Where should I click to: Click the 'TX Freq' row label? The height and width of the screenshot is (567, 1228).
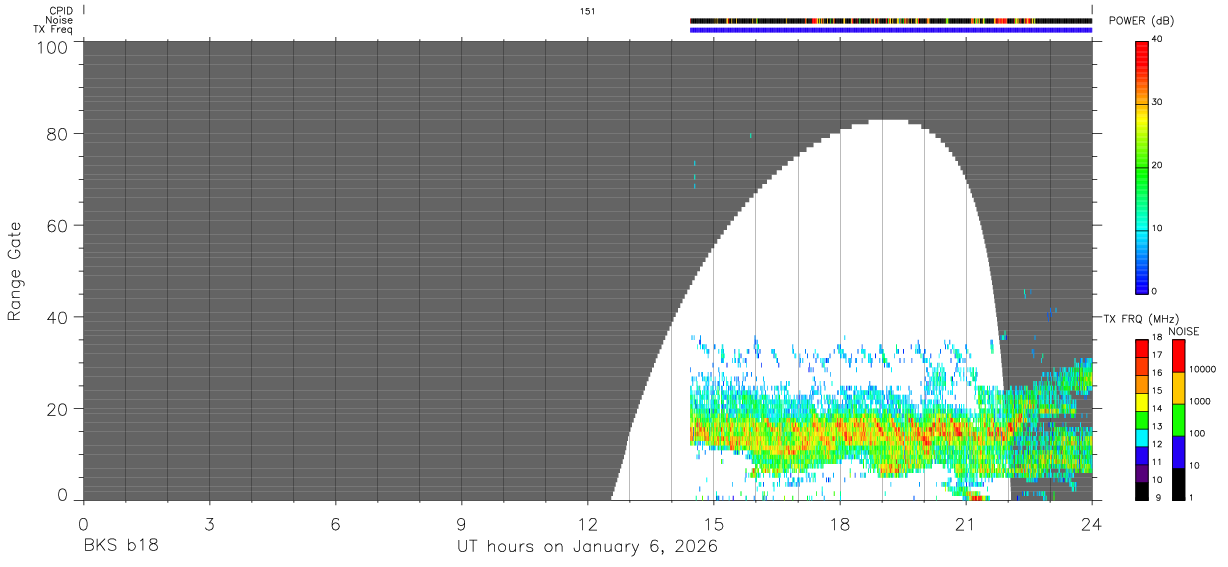pos(55,29)
